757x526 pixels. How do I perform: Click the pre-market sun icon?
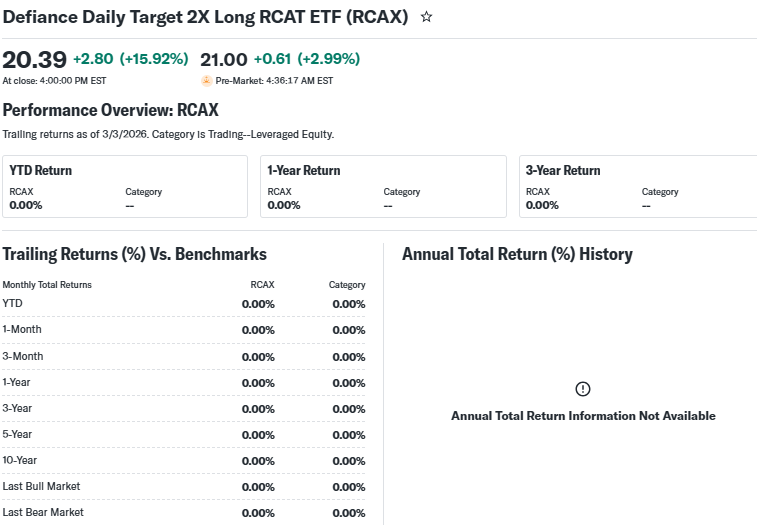pyautogui.click(x=207, y=80)
